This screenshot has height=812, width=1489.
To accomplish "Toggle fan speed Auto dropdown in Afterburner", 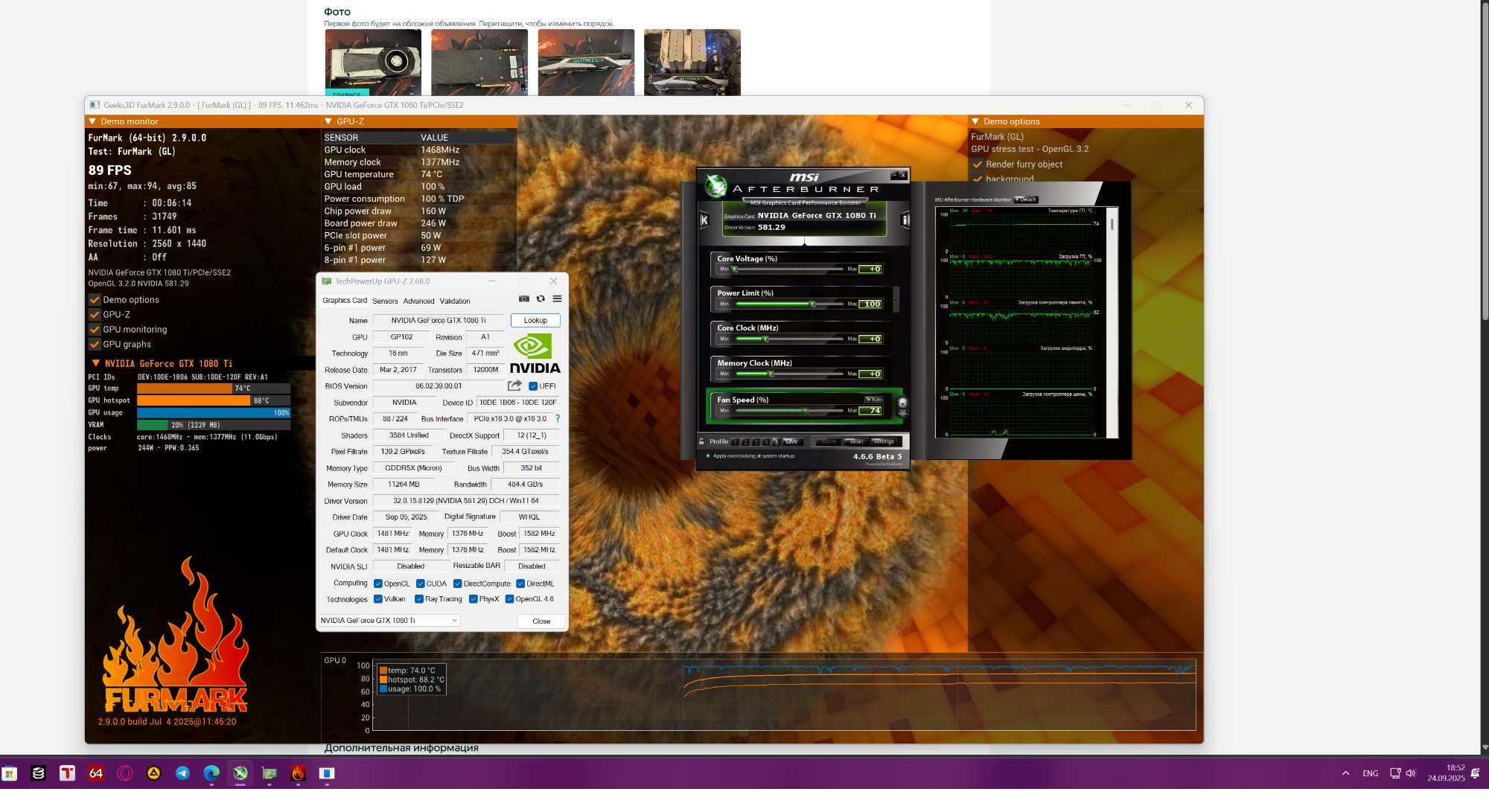I will click(873, 400).
